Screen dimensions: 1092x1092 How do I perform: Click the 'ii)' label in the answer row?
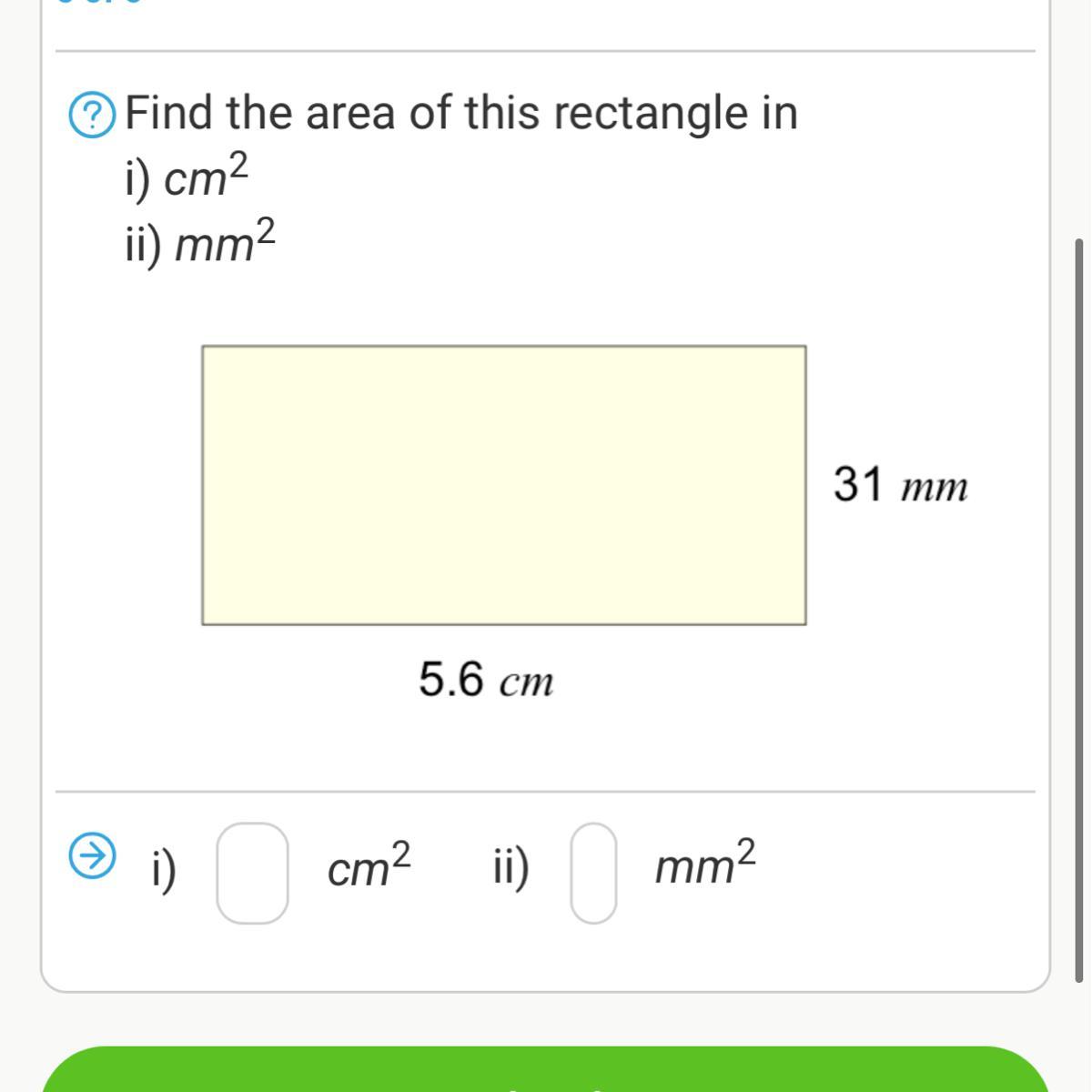(511, 869)
